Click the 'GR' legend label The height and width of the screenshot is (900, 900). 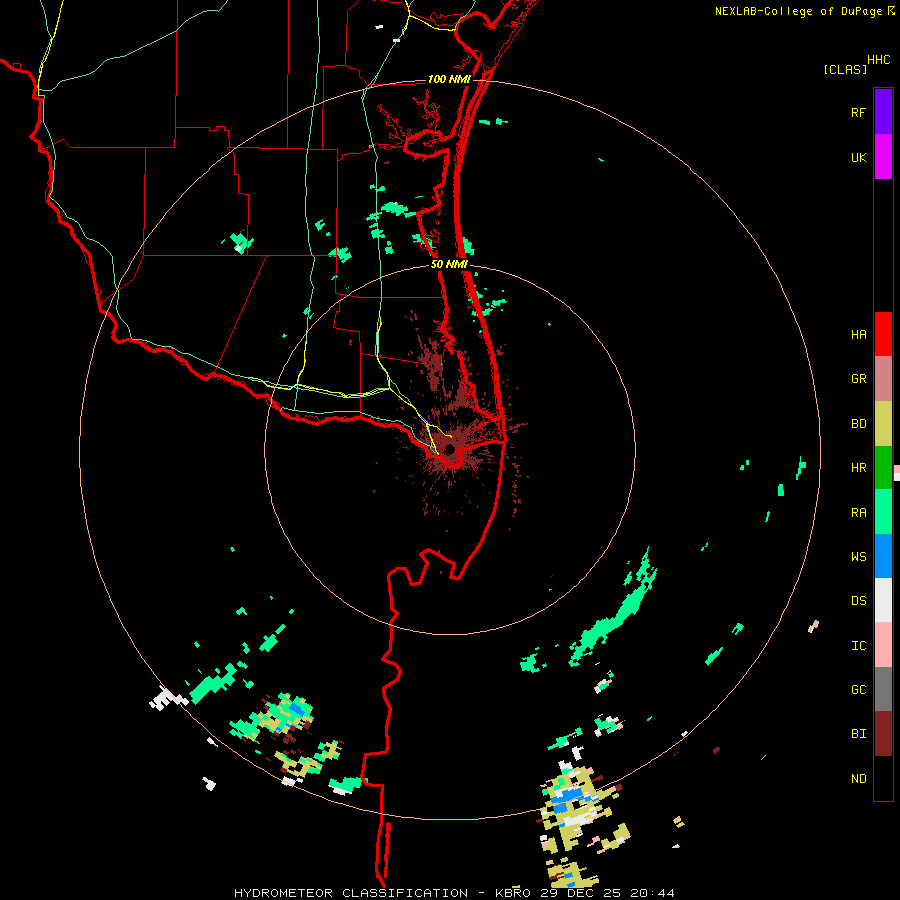coord(858,379)
